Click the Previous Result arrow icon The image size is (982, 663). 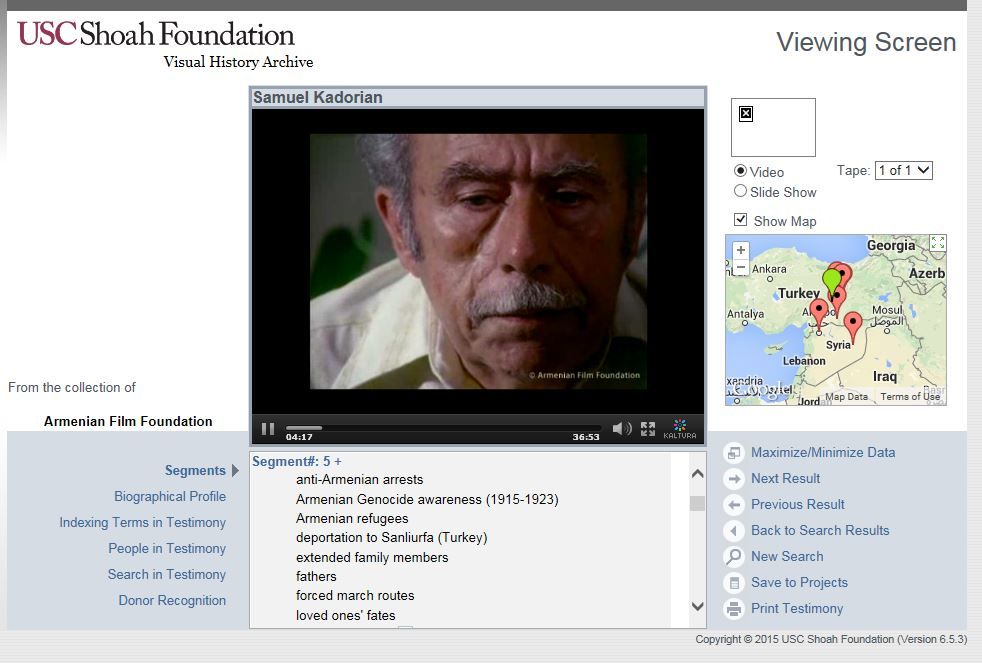[733, 505]
